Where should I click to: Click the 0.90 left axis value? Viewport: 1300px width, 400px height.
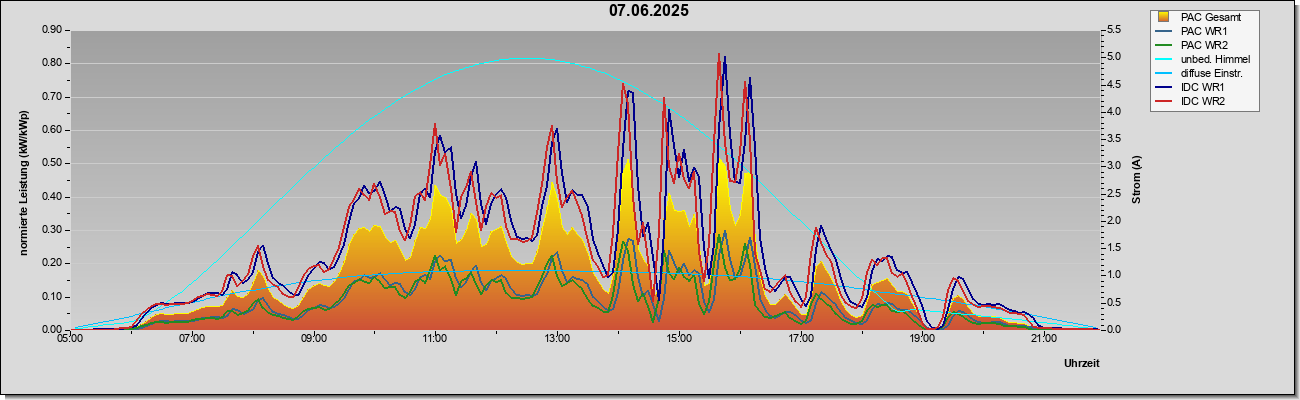53,30
